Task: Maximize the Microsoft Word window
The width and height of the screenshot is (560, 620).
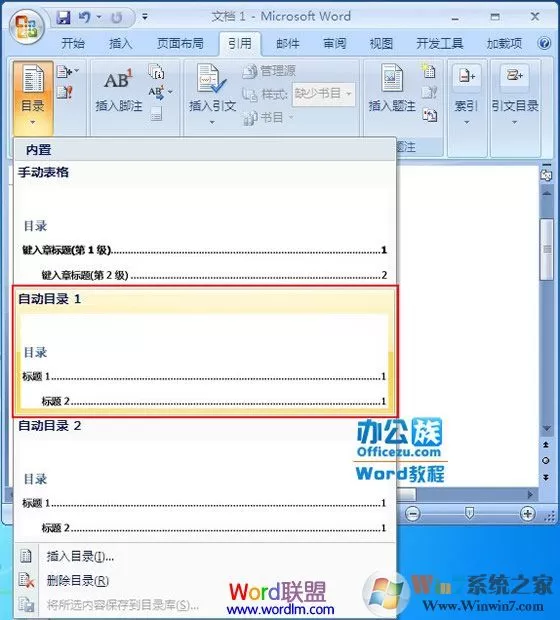Action: 495,17
